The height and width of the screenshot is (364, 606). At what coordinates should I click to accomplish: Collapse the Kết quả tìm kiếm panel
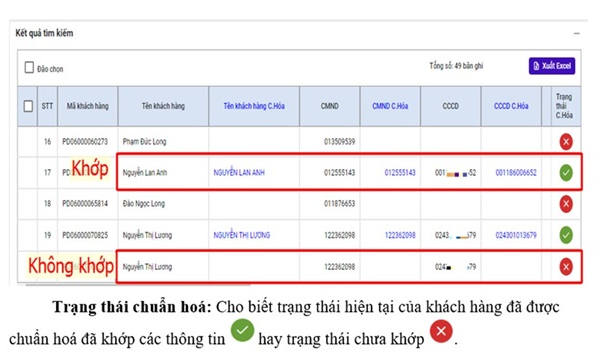[576, 34]
